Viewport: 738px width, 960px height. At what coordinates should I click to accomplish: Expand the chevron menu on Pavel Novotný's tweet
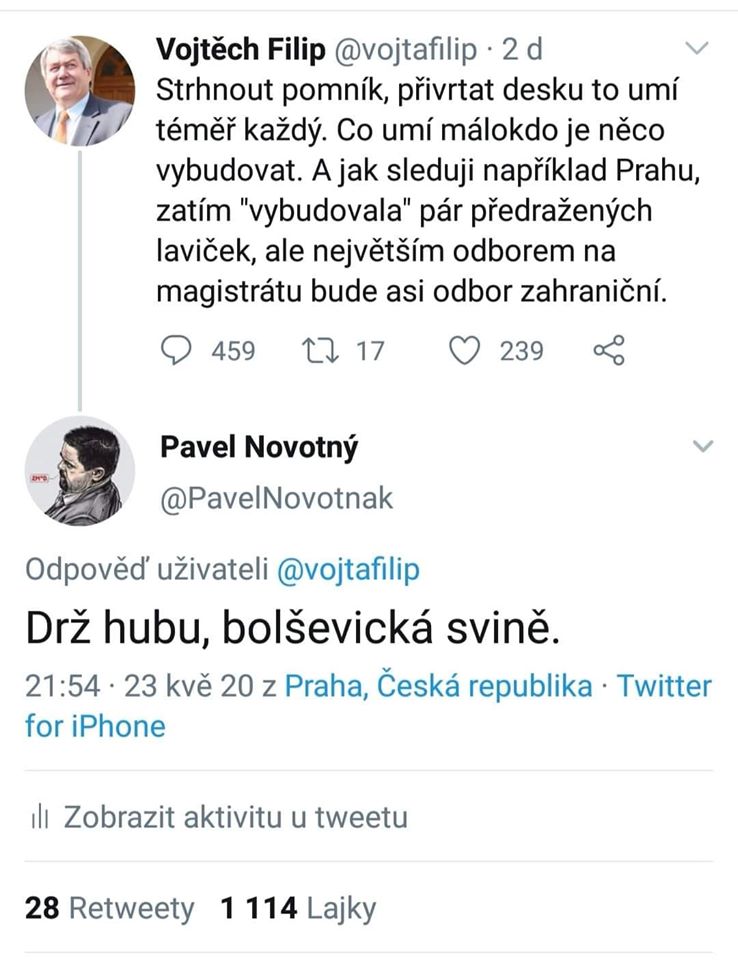pos(703,446)
